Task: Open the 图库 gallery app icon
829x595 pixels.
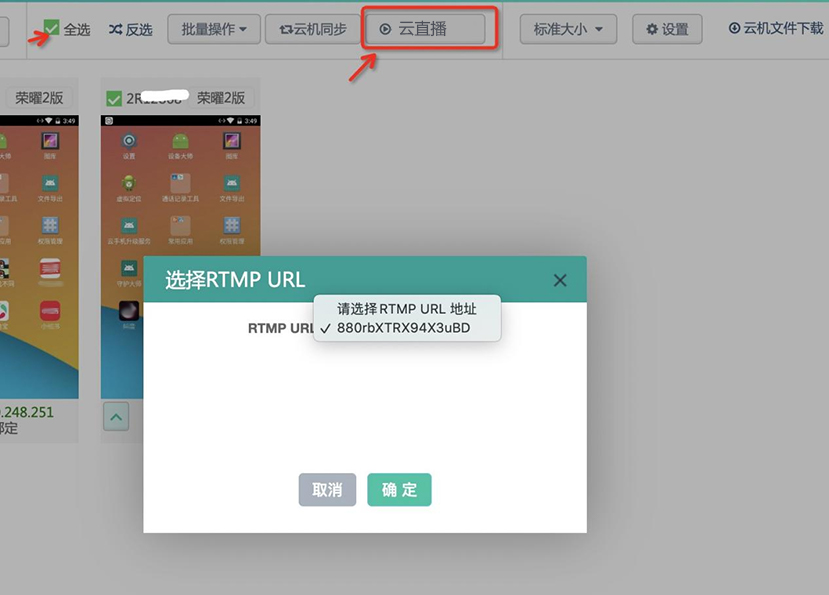Action: pos(230,139)
